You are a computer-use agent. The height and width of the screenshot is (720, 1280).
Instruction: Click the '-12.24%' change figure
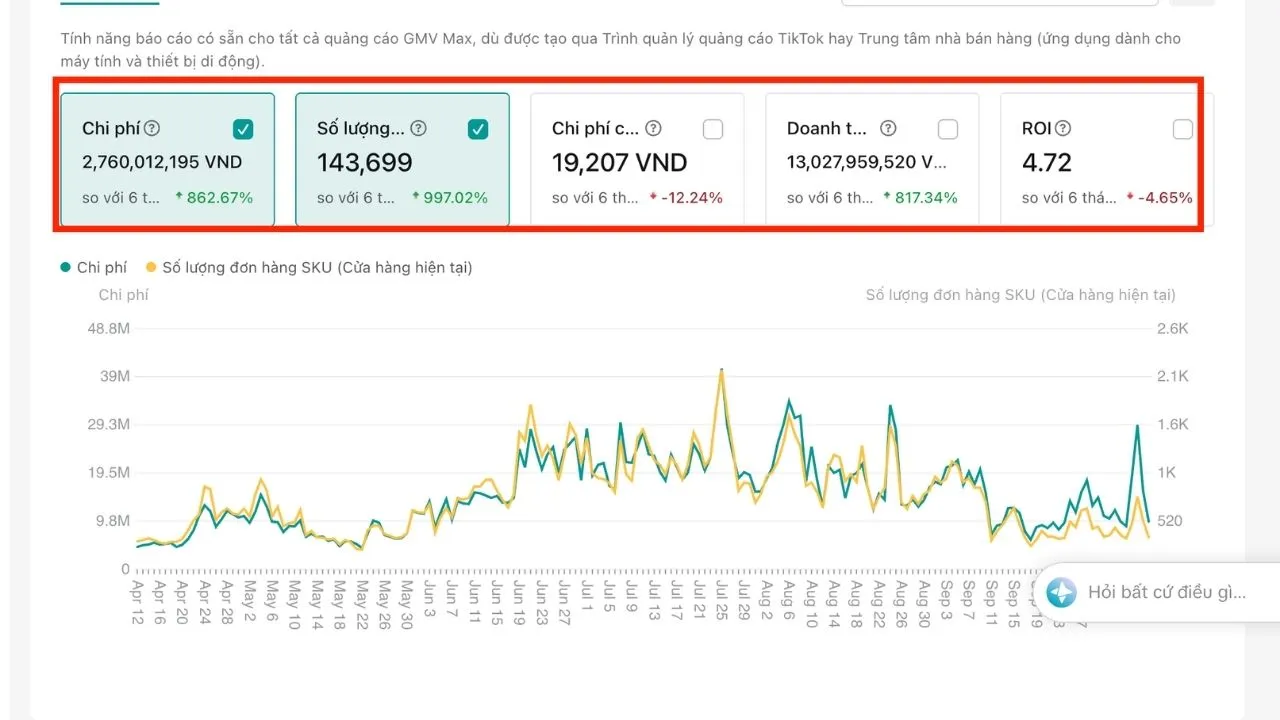(x=691, y=198)
